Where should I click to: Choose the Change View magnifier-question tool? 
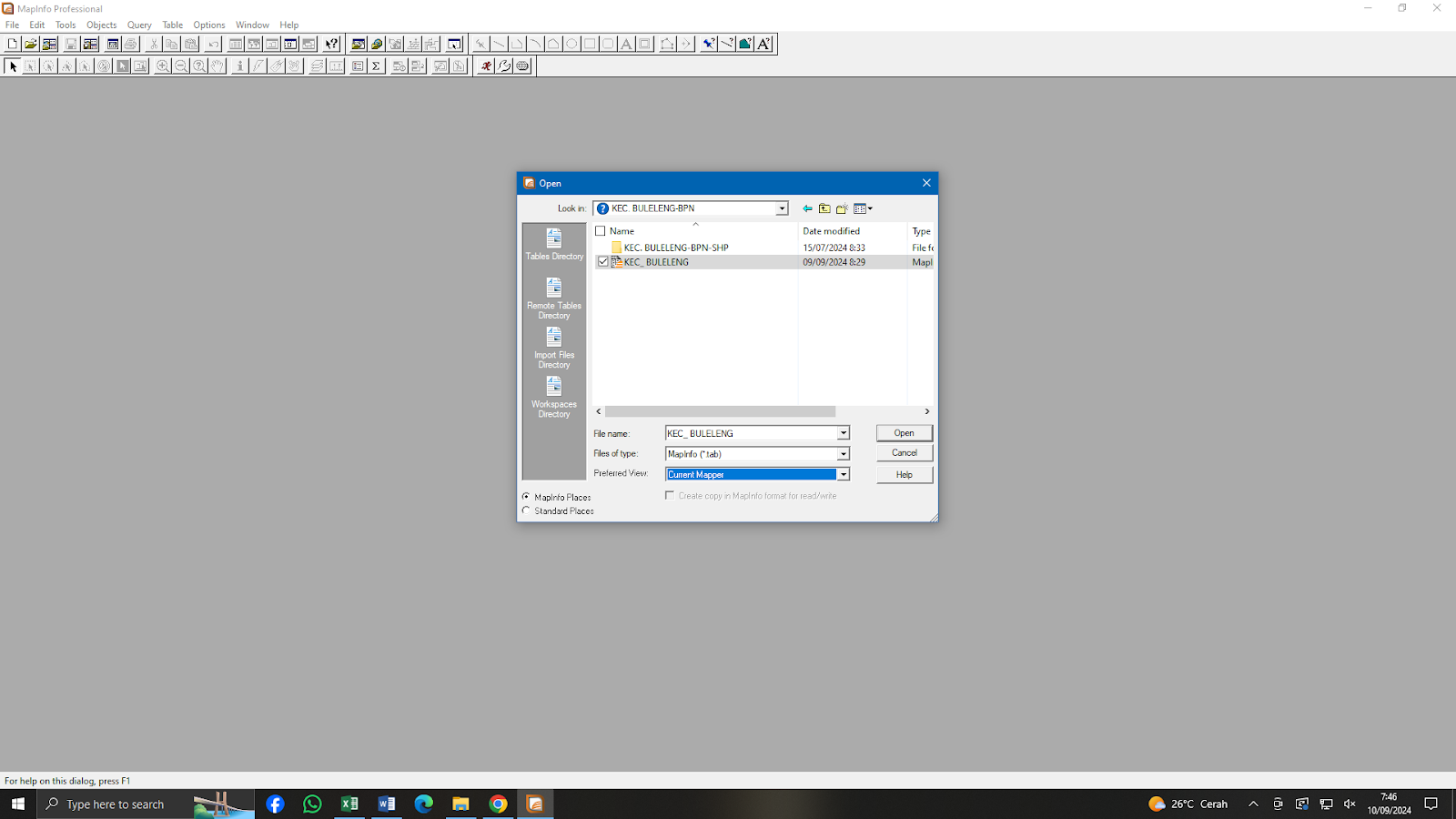click(x=198, y=66)
